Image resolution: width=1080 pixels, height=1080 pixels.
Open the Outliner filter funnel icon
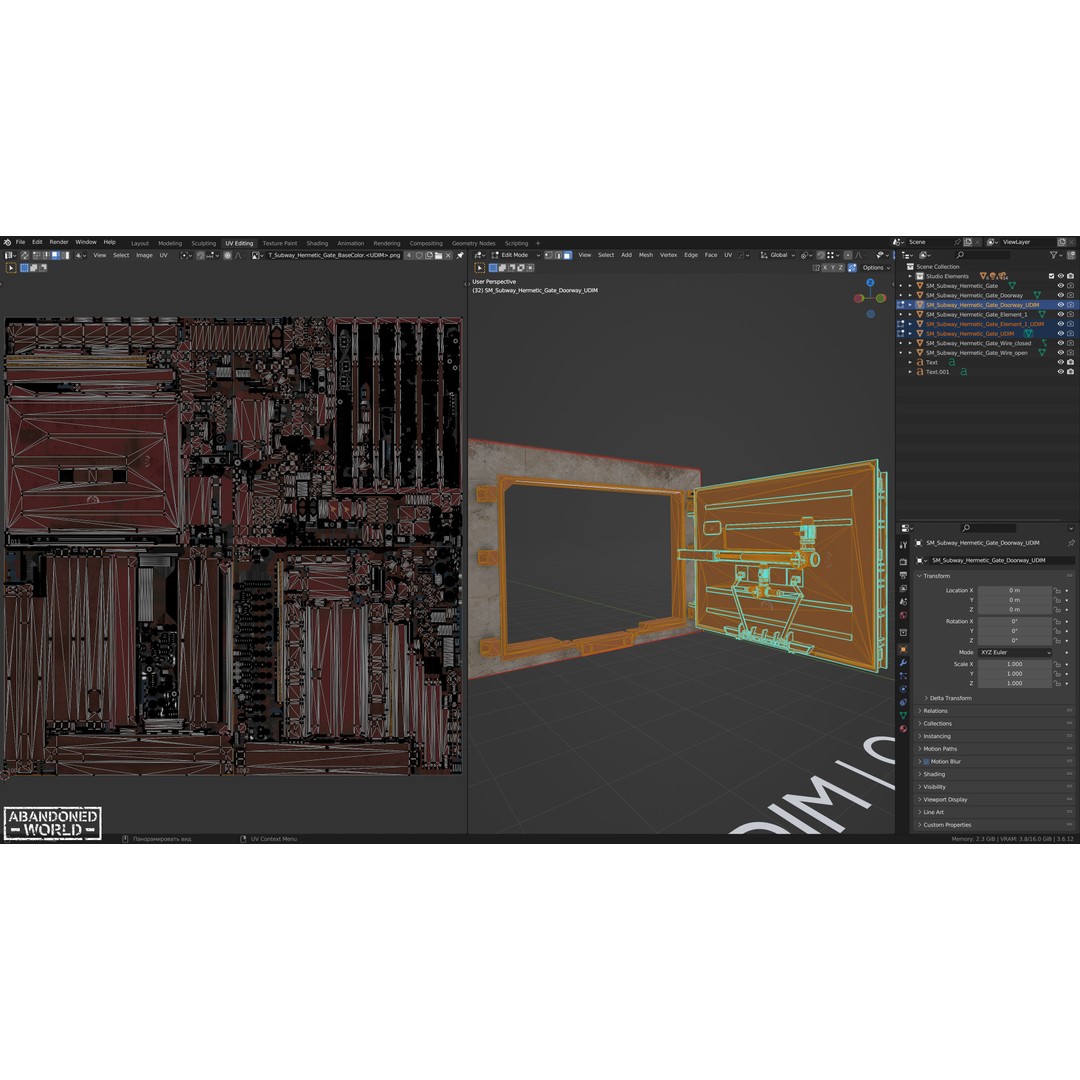pos(1054,255)
